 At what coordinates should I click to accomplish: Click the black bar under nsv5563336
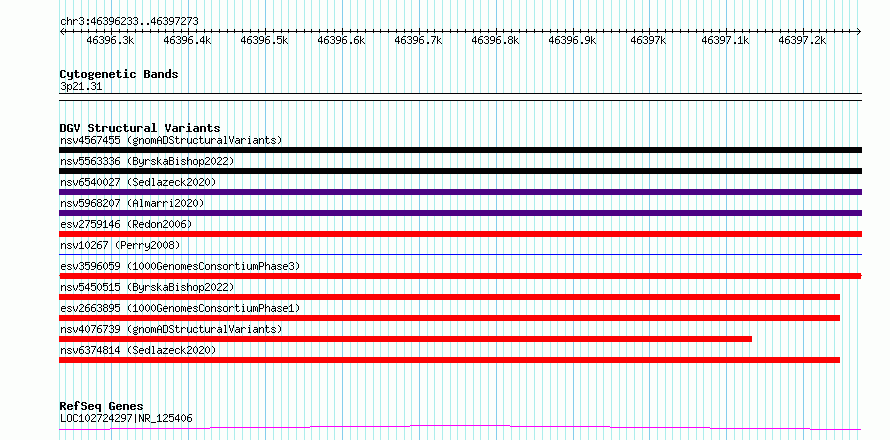click(x=460, y=171)
